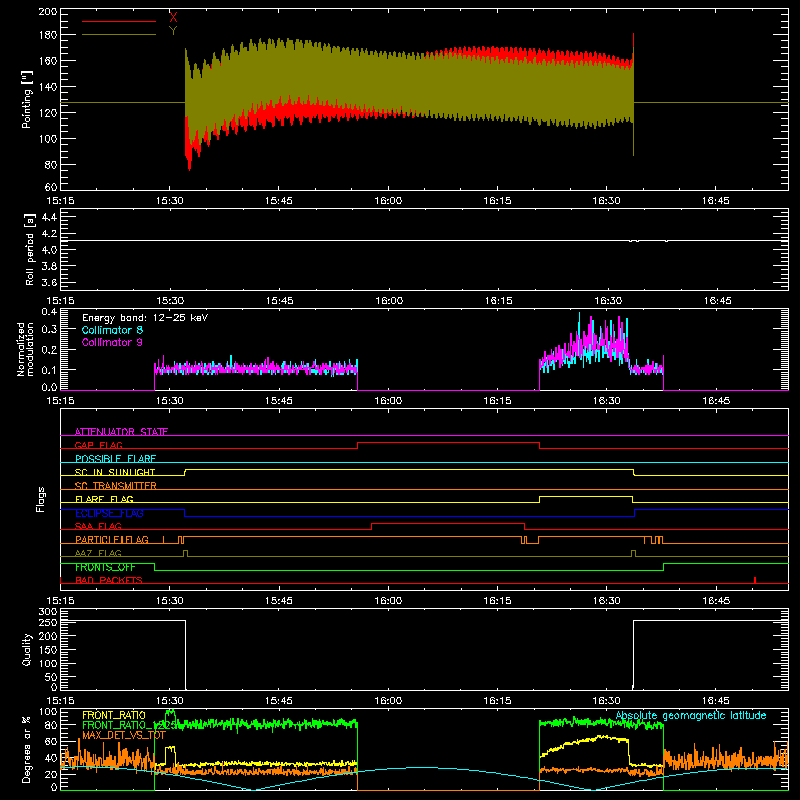Click the 'Quality' axis title

tap(27, 649)
